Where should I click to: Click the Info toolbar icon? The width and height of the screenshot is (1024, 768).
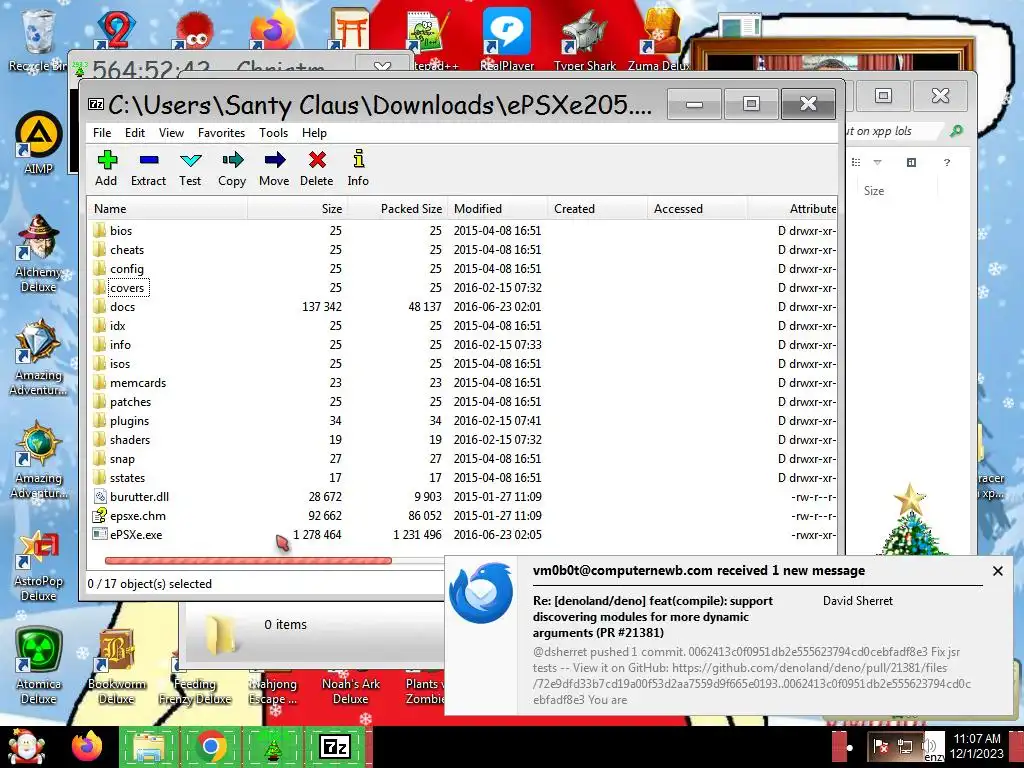[358, 168]
